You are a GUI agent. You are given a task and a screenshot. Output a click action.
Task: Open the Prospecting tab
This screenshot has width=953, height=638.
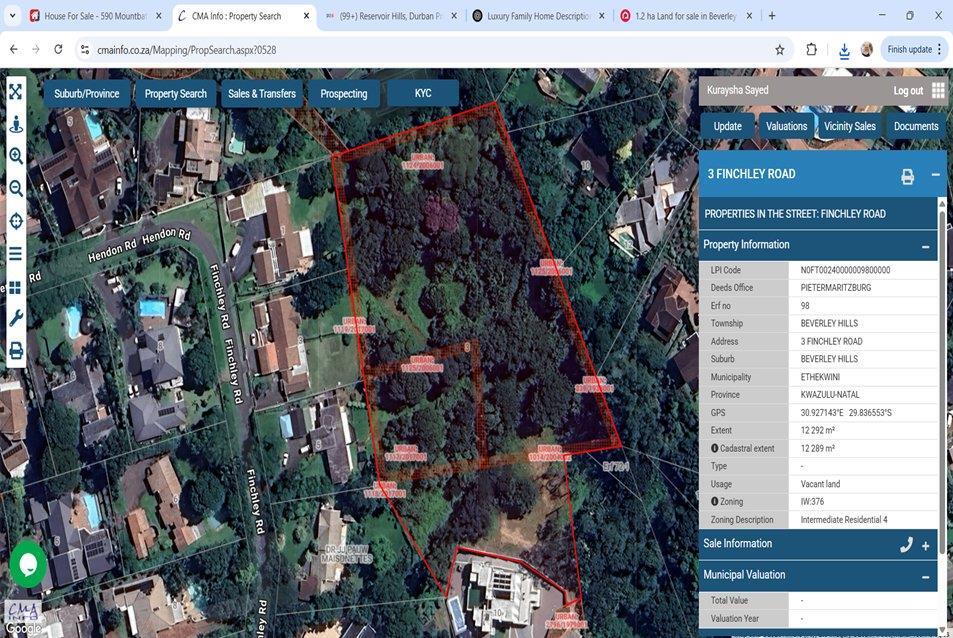[x=343, y=93]
